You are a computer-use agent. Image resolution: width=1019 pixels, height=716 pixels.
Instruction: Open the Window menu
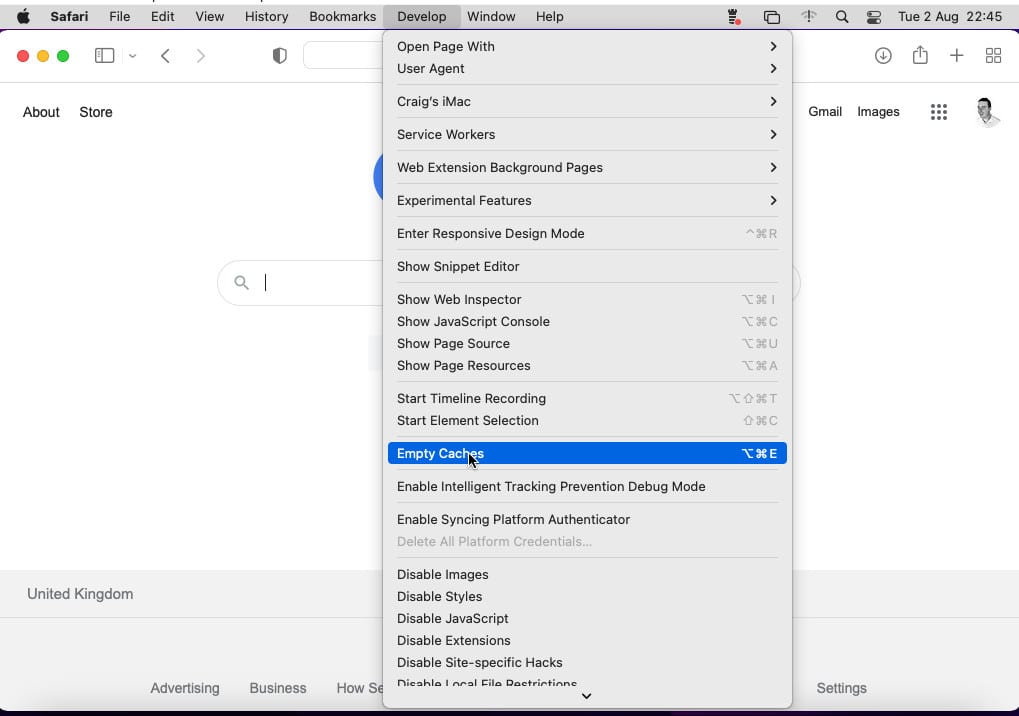point(491,17)
